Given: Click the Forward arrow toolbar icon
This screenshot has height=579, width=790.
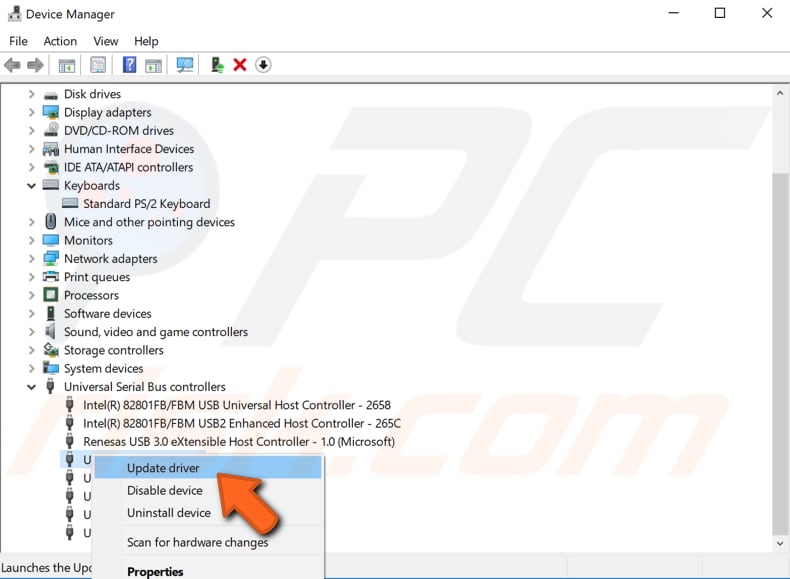Looking at the screenshot, I should tap(35, 65).
